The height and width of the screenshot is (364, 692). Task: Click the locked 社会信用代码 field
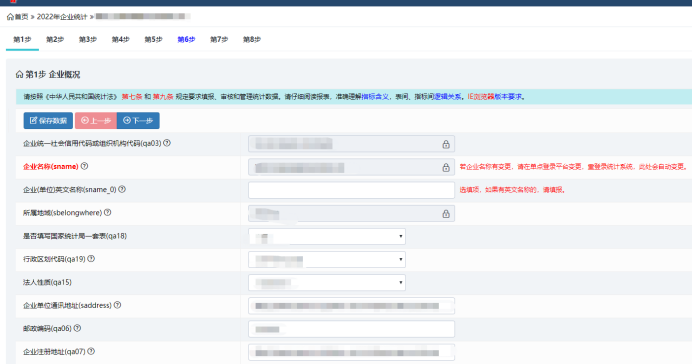coord(351,144)
